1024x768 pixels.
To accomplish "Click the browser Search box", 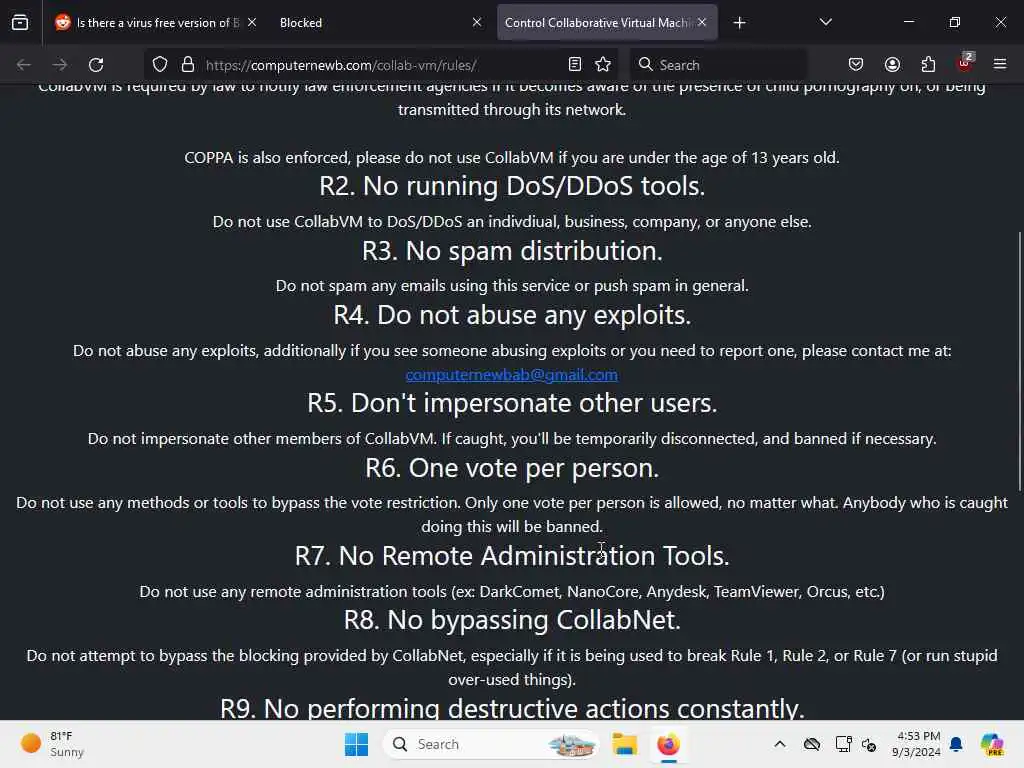I will tap(718, 65).
